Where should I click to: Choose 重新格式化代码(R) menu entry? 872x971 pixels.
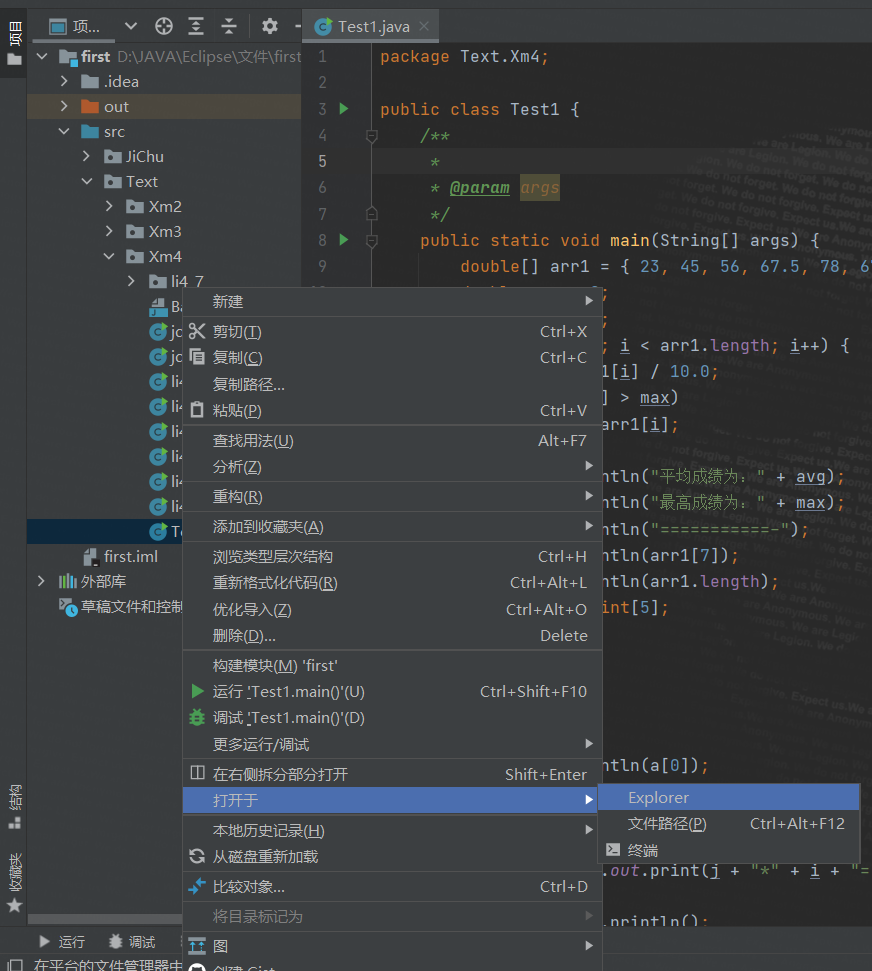(392, 583)
